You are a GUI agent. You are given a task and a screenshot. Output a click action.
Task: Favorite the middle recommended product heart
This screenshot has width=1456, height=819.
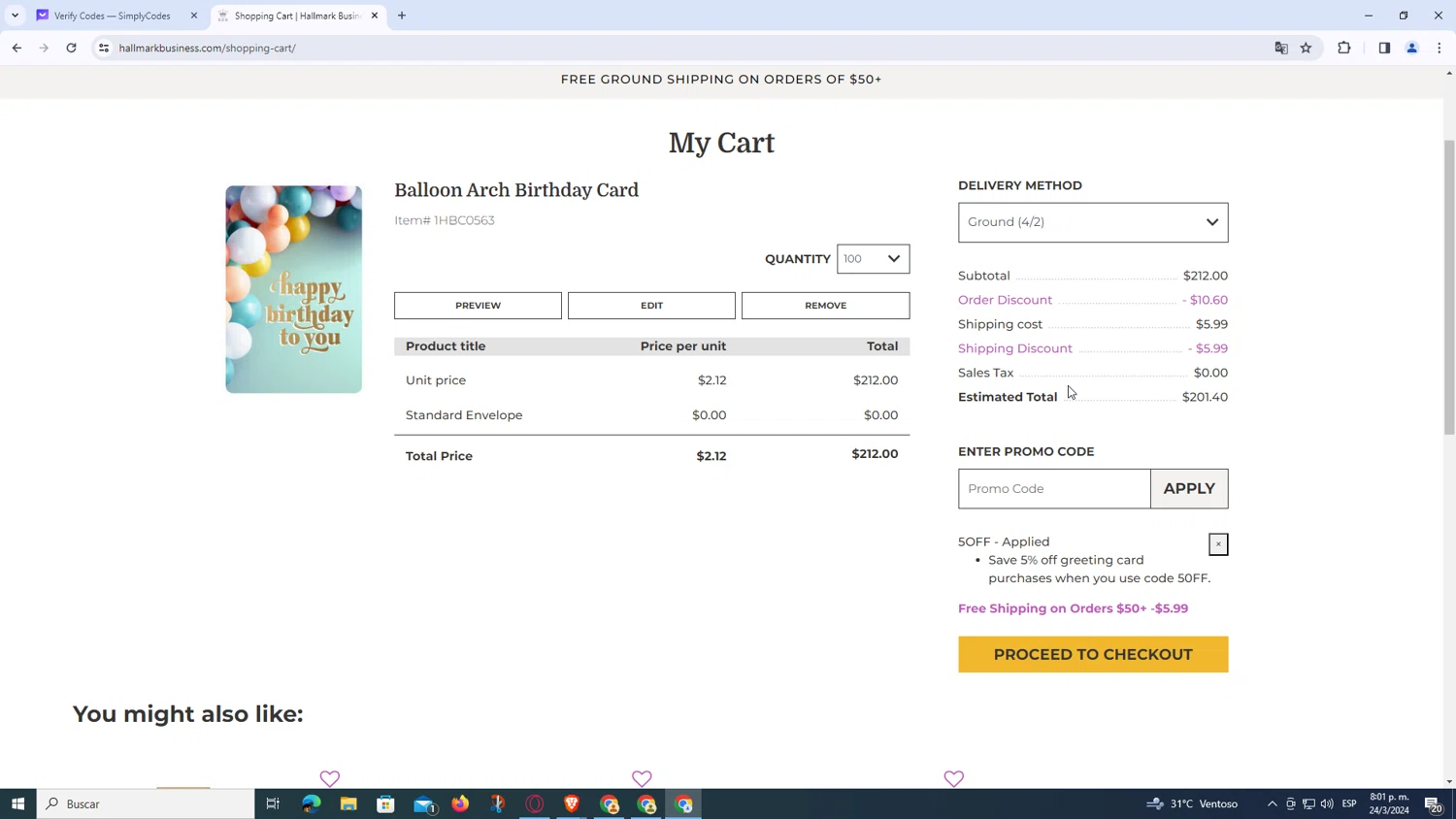click(x=642, y=778)
